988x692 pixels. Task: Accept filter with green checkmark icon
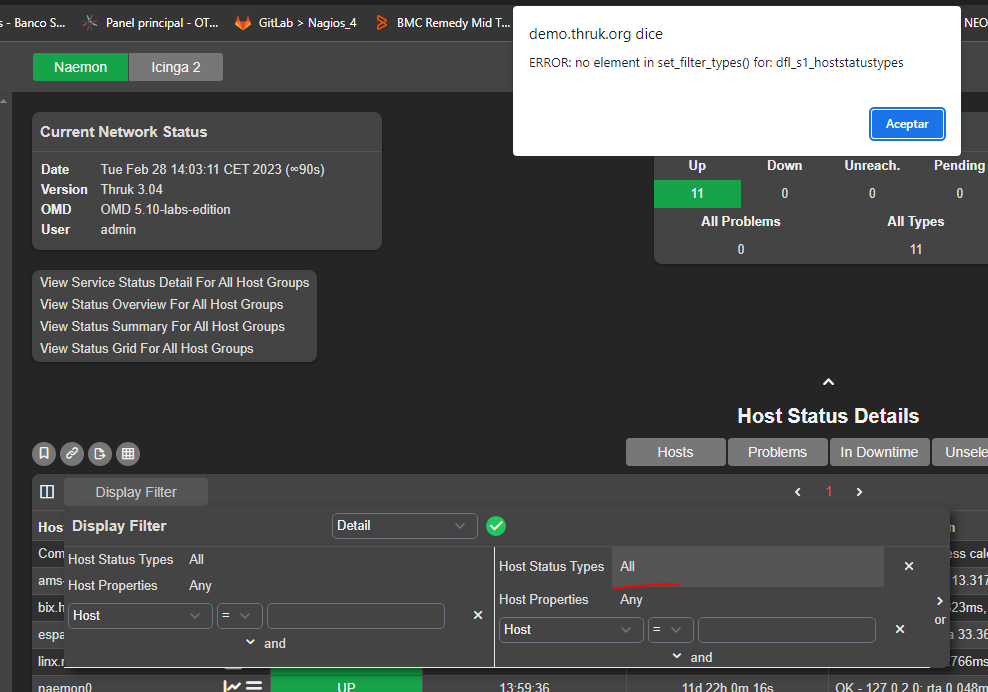496,526
